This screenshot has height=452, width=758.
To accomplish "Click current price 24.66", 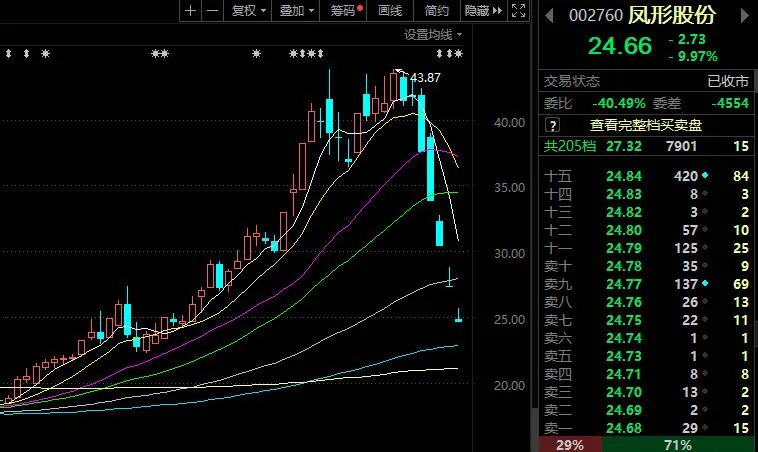I will point(620,46).
